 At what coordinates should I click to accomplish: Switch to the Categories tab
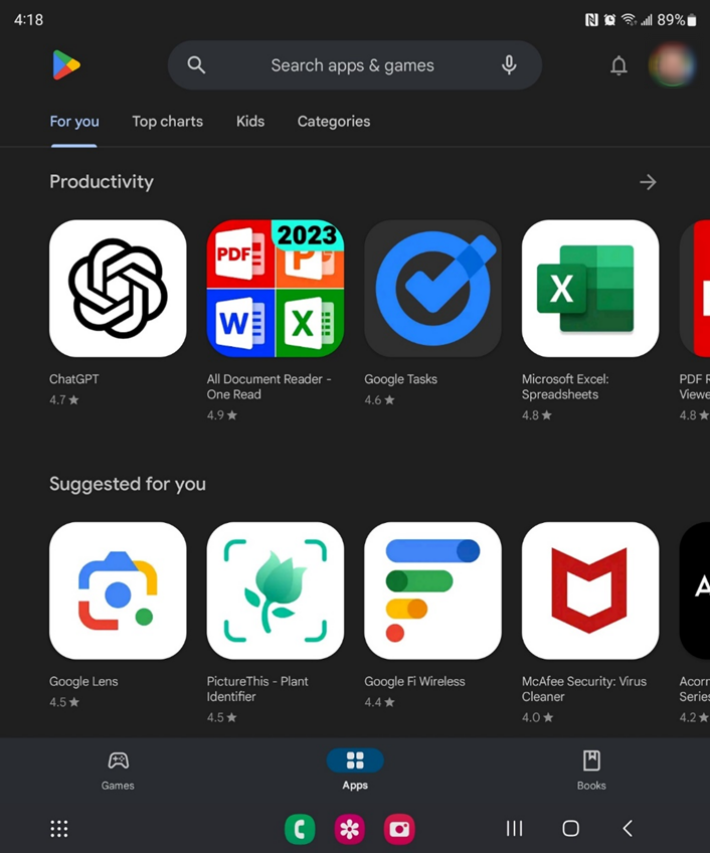334,121
